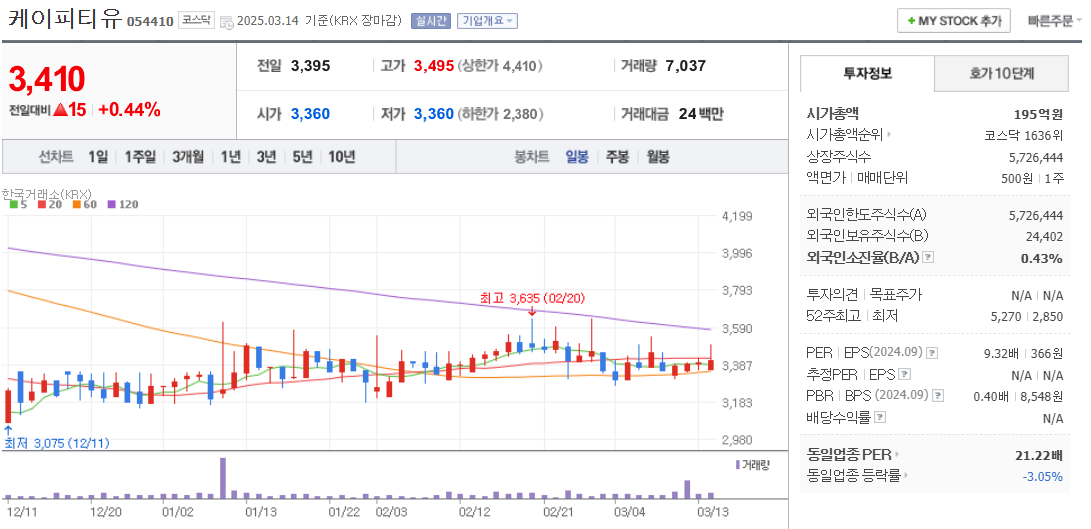
Task: Click red 20-day moving average legend marker
Action: point(42,205)
